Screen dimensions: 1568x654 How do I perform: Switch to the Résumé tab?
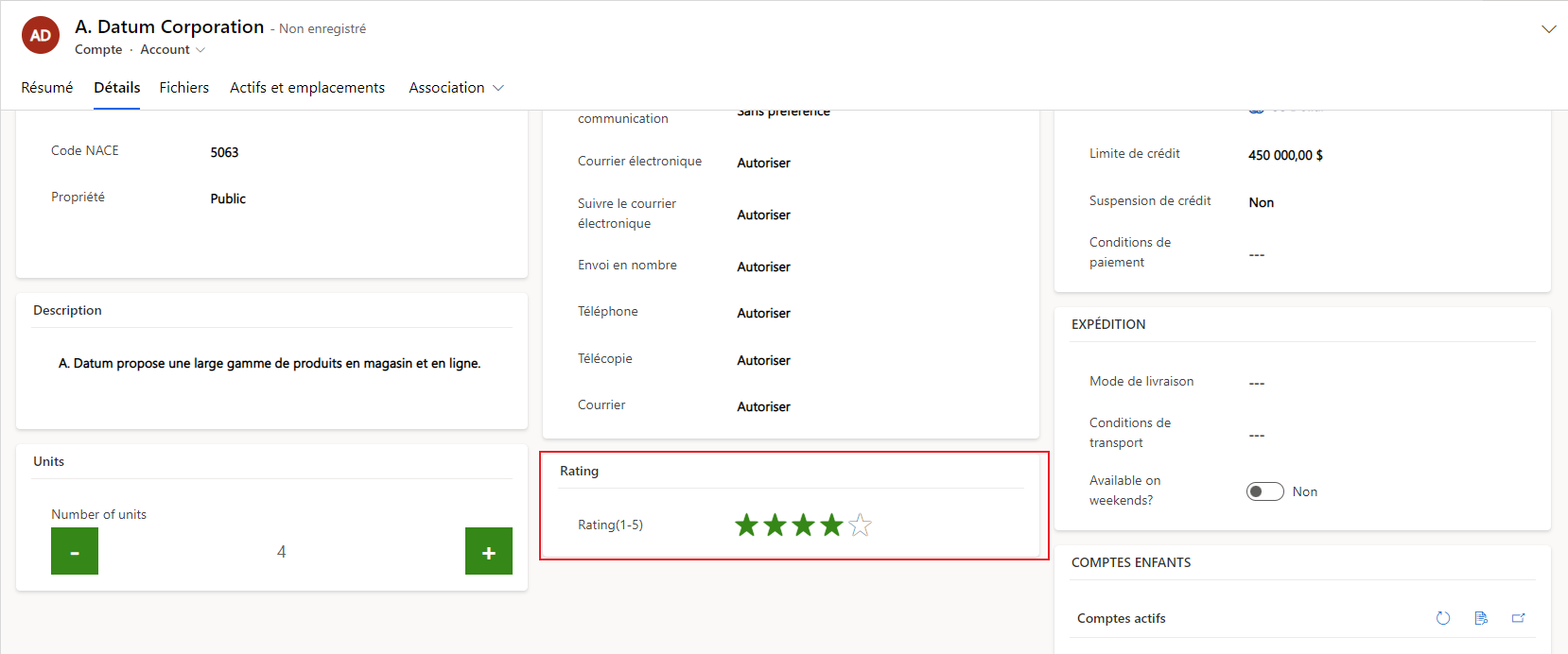click(x=47, y=88)
